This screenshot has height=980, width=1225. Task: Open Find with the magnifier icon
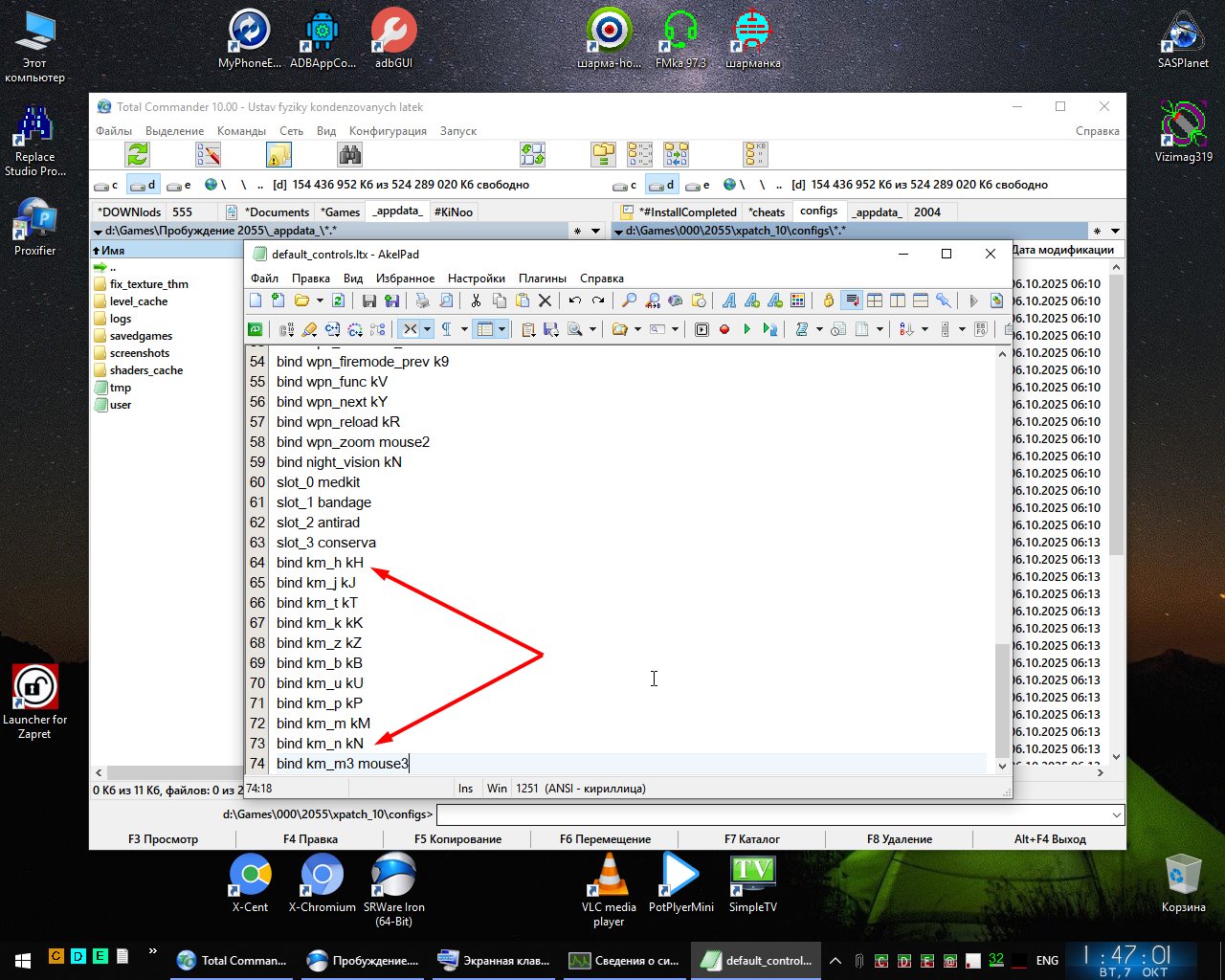tap(629, 301)
